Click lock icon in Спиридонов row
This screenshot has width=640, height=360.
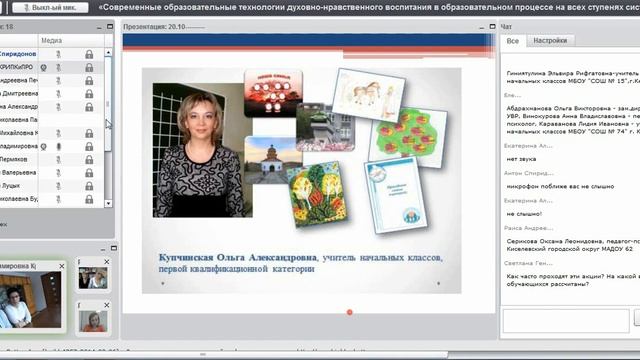click(x=89, y=54)
